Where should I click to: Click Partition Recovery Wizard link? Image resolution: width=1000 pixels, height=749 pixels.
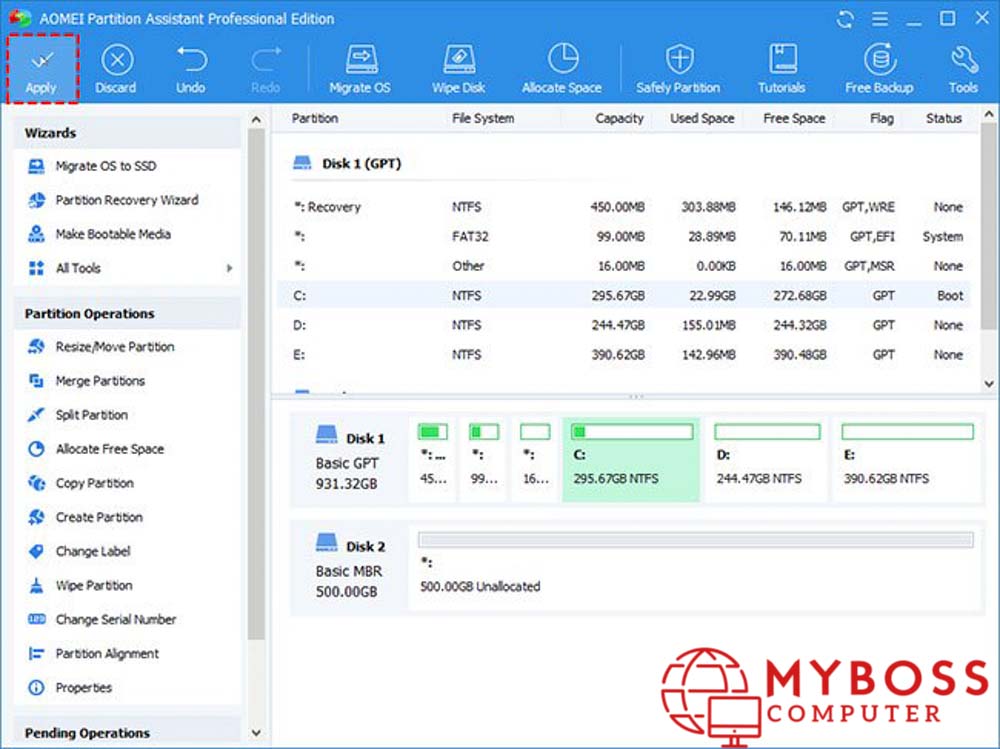(x=126, y=200)
